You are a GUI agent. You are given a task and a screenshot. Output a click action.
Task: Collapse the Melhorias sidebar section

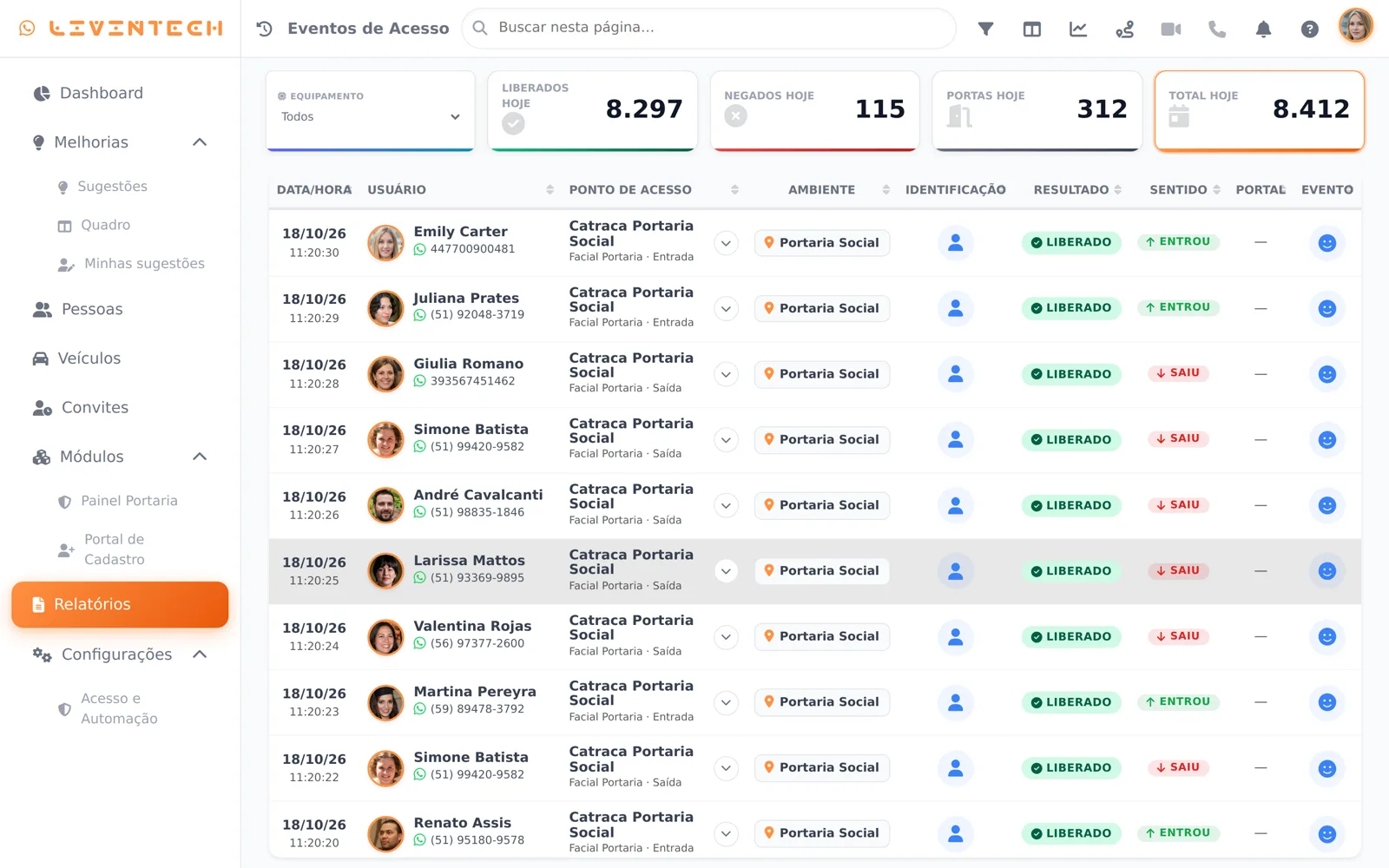(200, 142)
